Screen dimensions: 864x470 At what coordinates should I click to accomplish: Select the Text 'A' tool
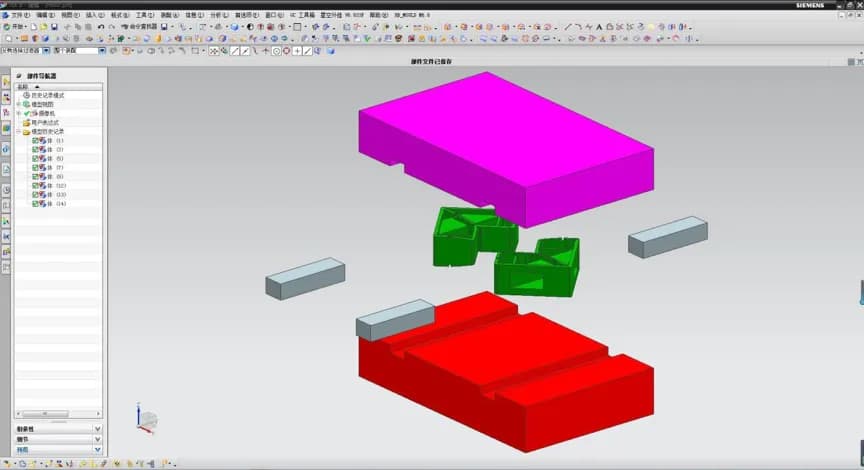tap(599, 26)
